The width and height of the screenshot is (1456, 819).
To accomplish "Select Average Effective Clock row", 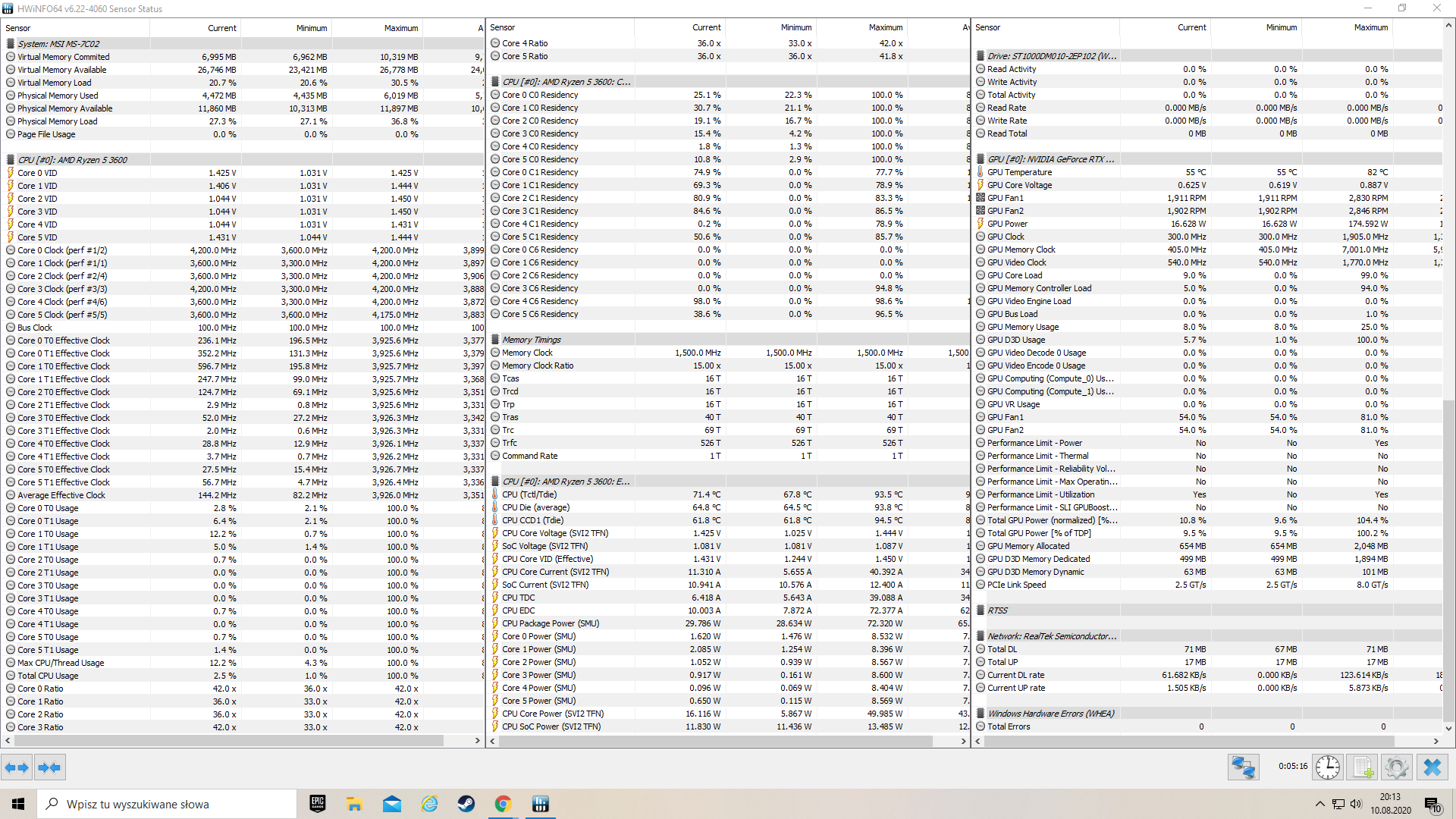I will click(x=243, y=495).
